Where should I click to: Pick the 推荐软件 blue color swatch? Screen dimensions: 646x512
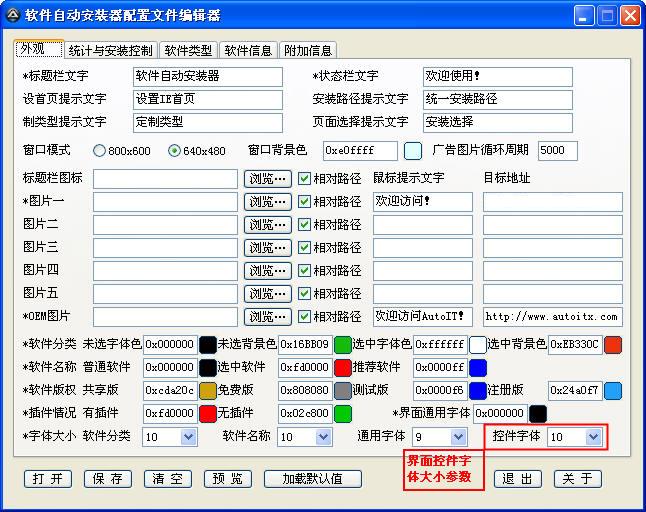point(478,368)
